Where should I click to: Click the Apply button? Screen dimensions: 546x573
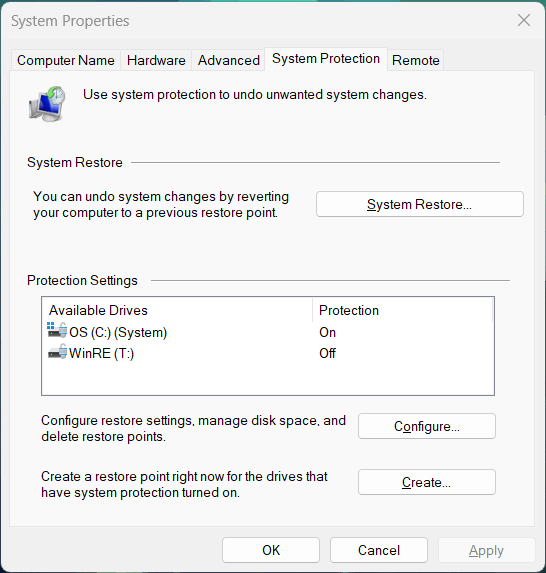486,550
